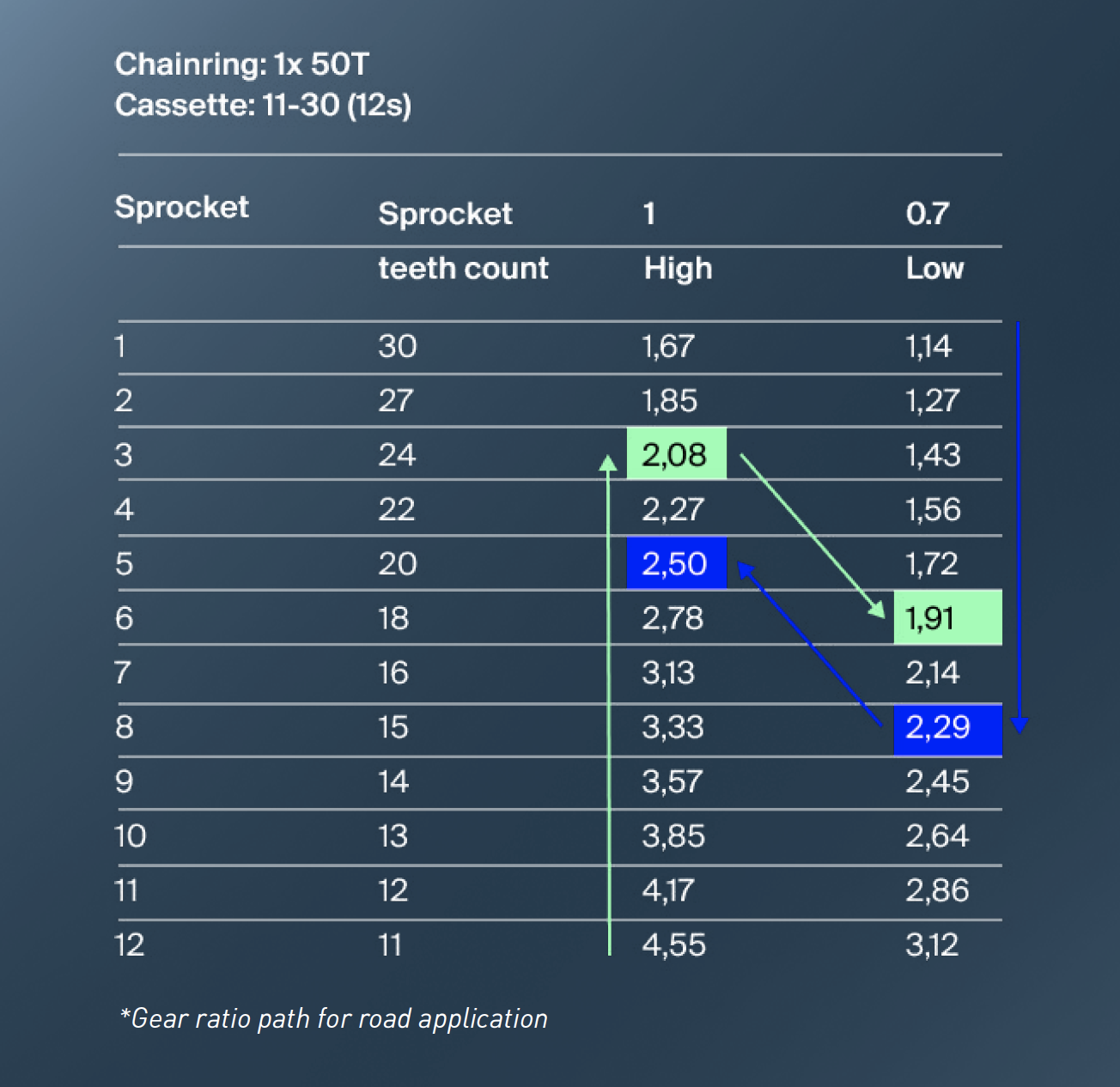Click the 4,55 High ratio value

click(x=673, y=945)
